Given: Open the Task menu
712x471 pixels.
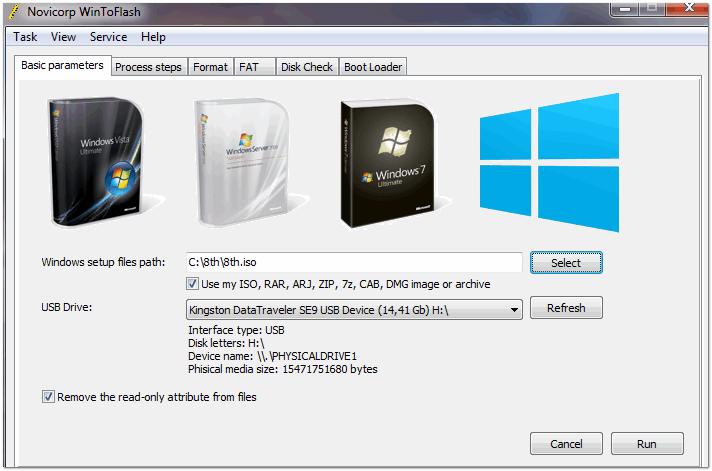Looking at the screenshot, I should tap(25, 37).
